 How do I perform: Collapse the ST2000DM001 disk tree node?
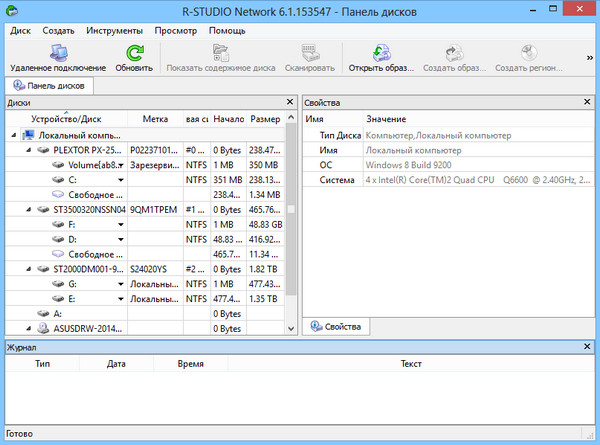[27, 269]
